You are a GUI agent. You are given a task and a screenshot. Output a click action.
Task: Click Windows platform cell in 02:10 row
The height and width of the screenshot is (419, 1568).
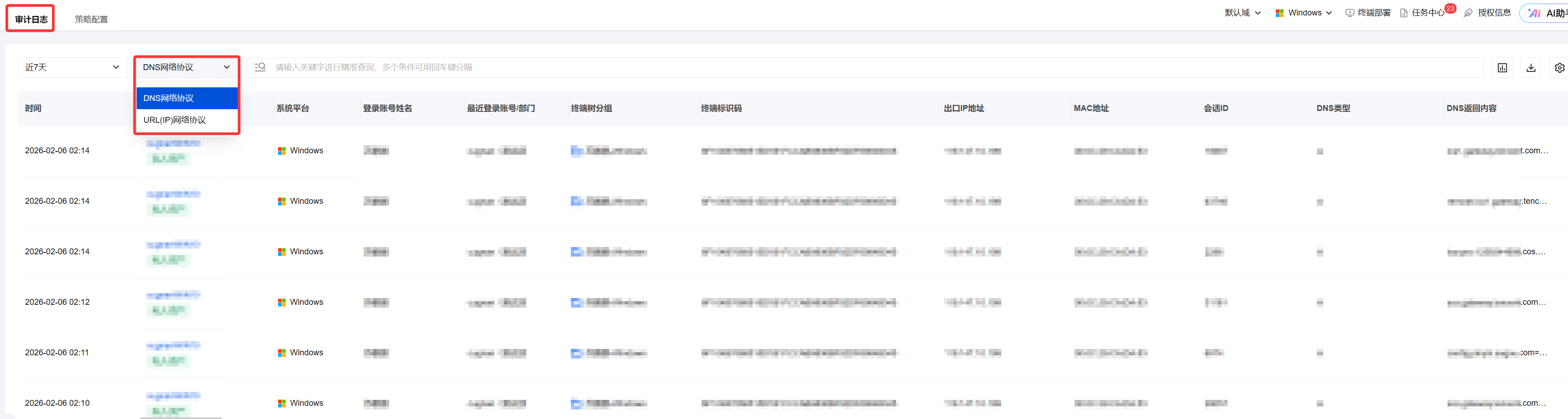[301, 403]
